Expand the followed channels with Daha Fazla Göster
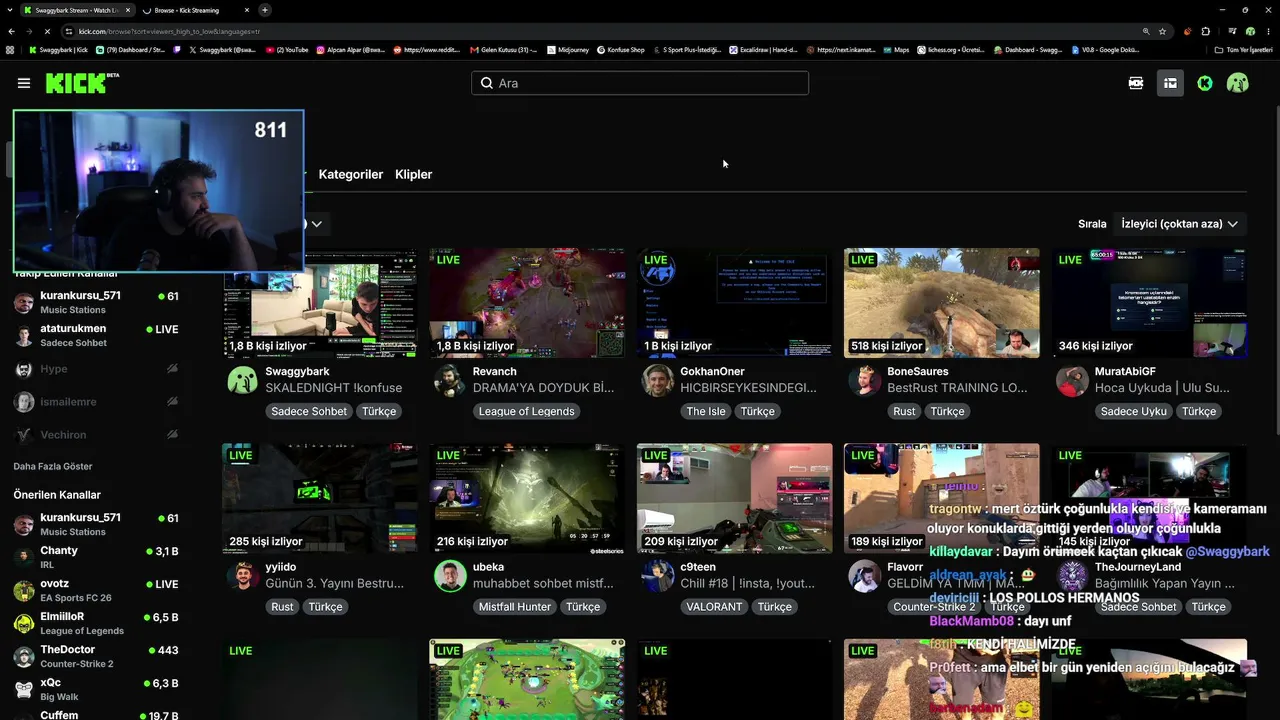The width and height of the screenshot is (1280, 720). click(53, 467)
